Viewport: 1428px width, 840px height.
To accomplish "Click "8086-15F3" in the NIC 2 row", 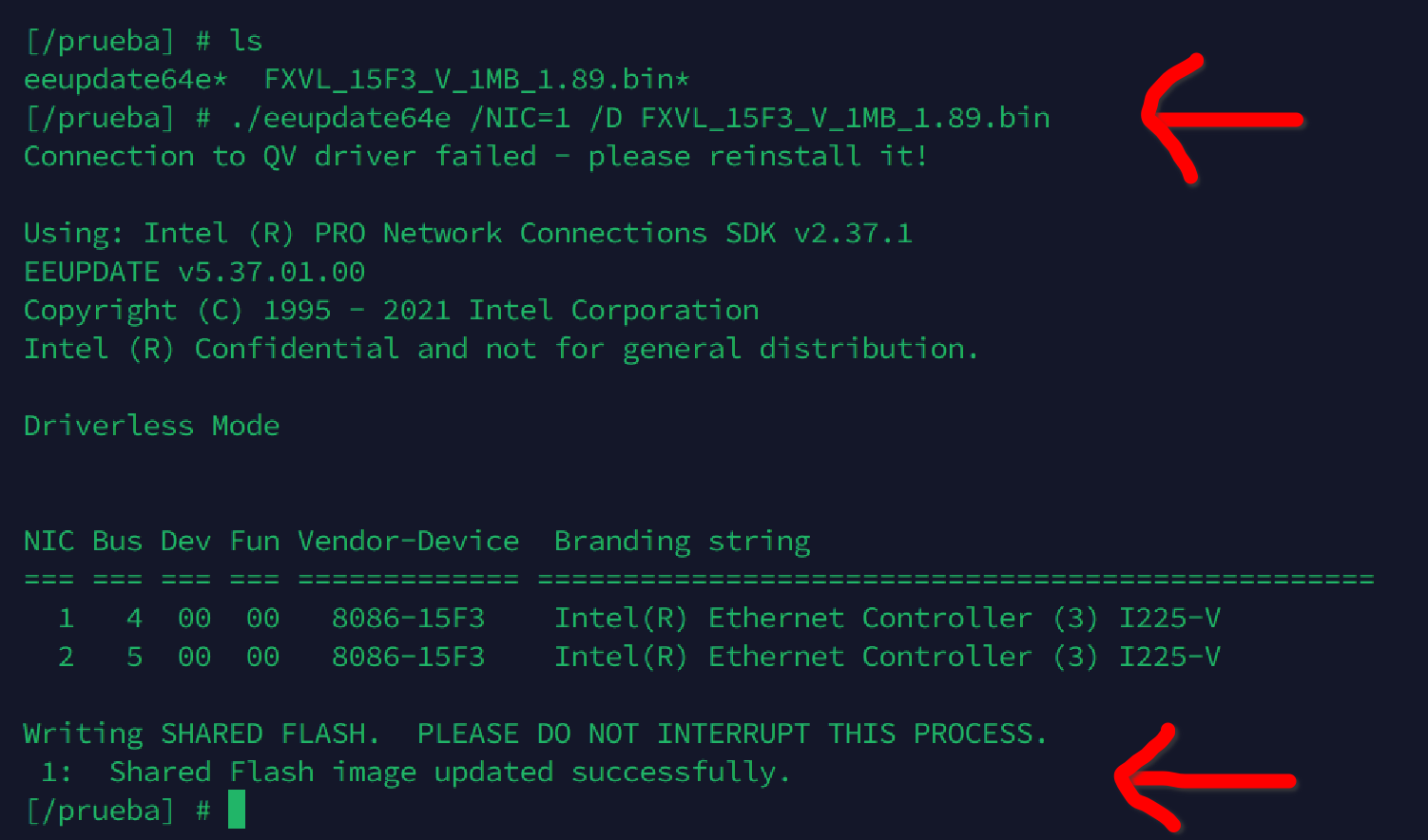I will pyautogui.click(x=409, y=657).
